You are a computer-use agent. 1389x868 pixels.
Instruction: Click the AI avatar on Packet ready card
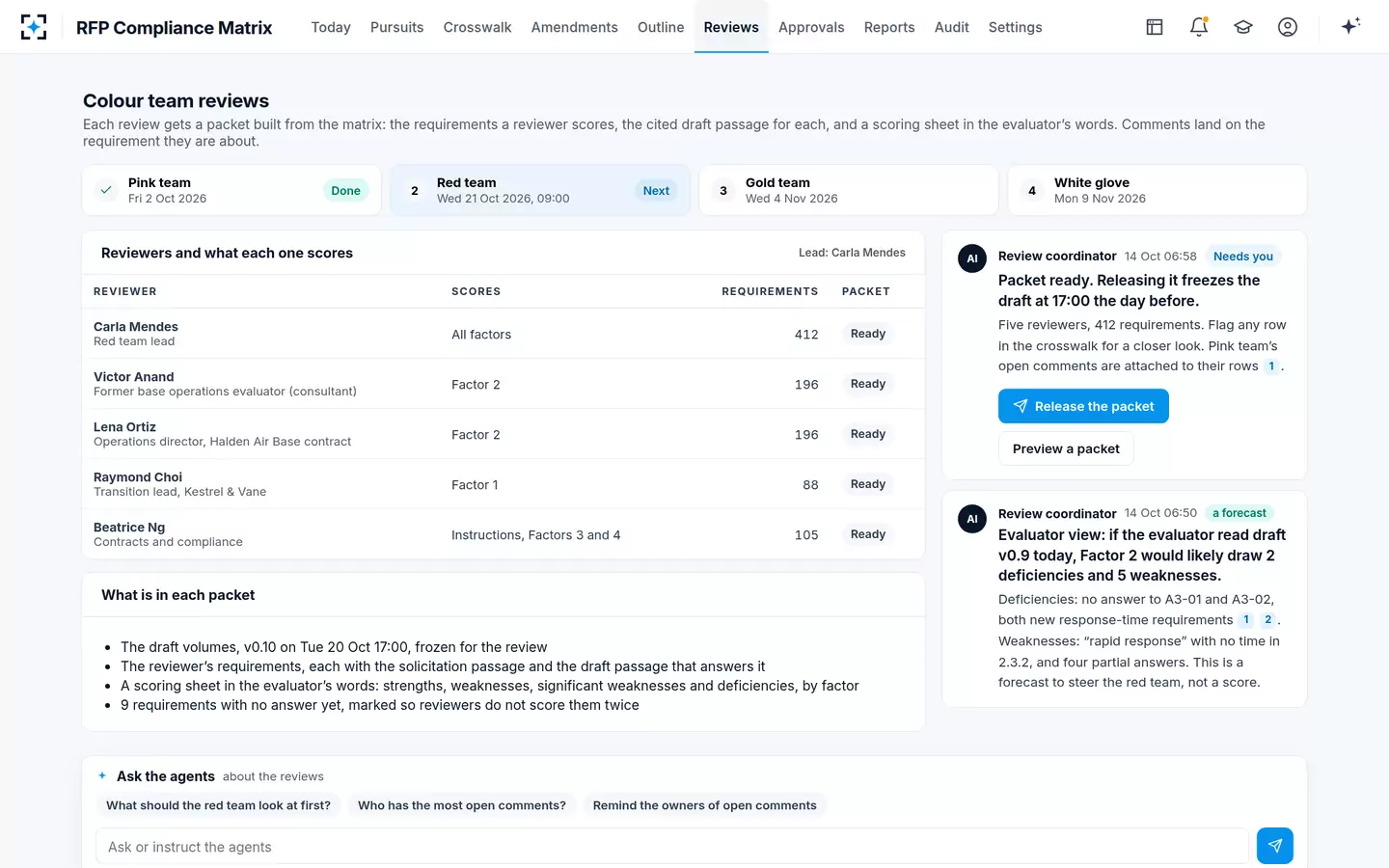coord(972,258)
